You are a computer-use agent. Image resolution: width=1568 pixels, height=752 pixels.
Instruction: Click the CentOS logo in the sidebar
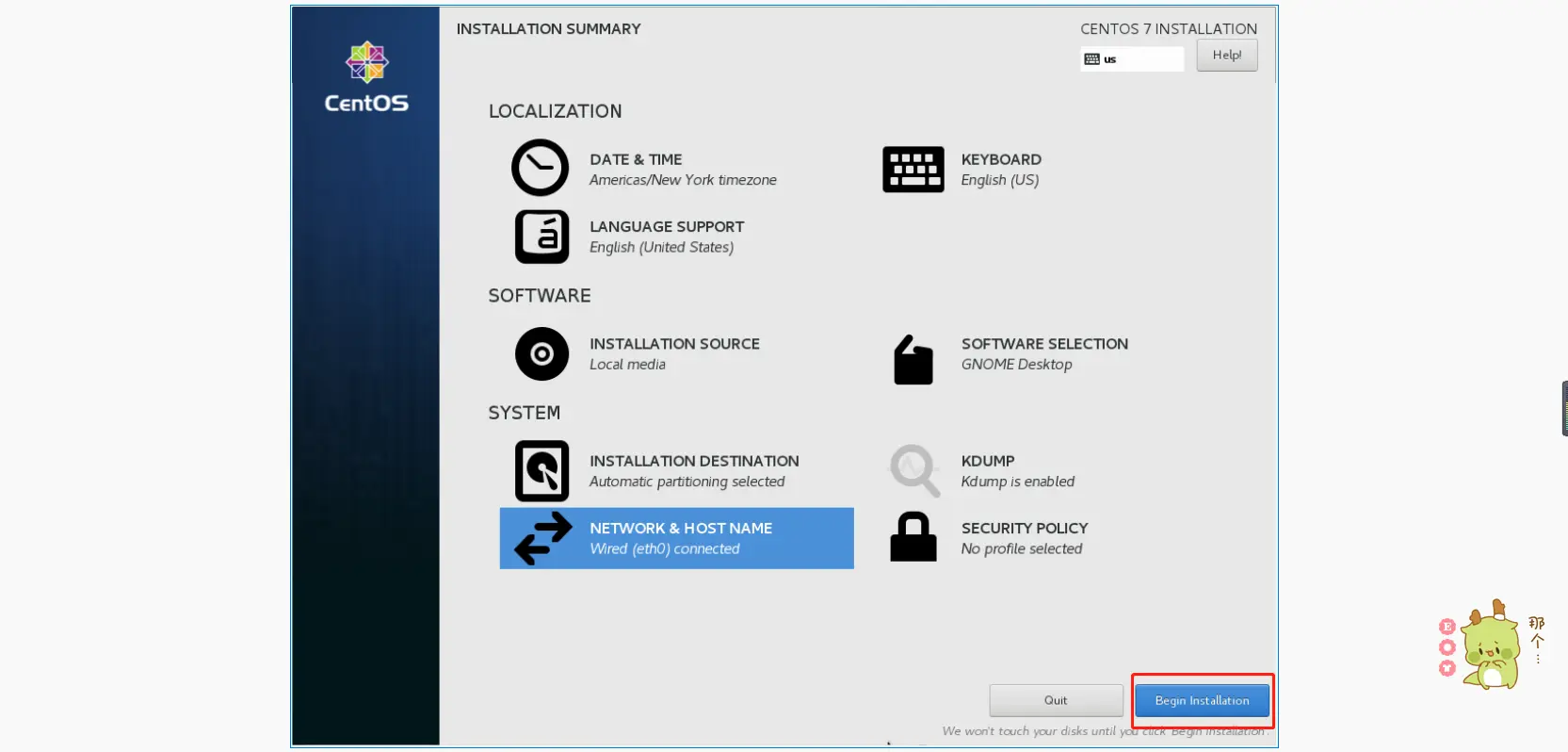pos(366,77)
